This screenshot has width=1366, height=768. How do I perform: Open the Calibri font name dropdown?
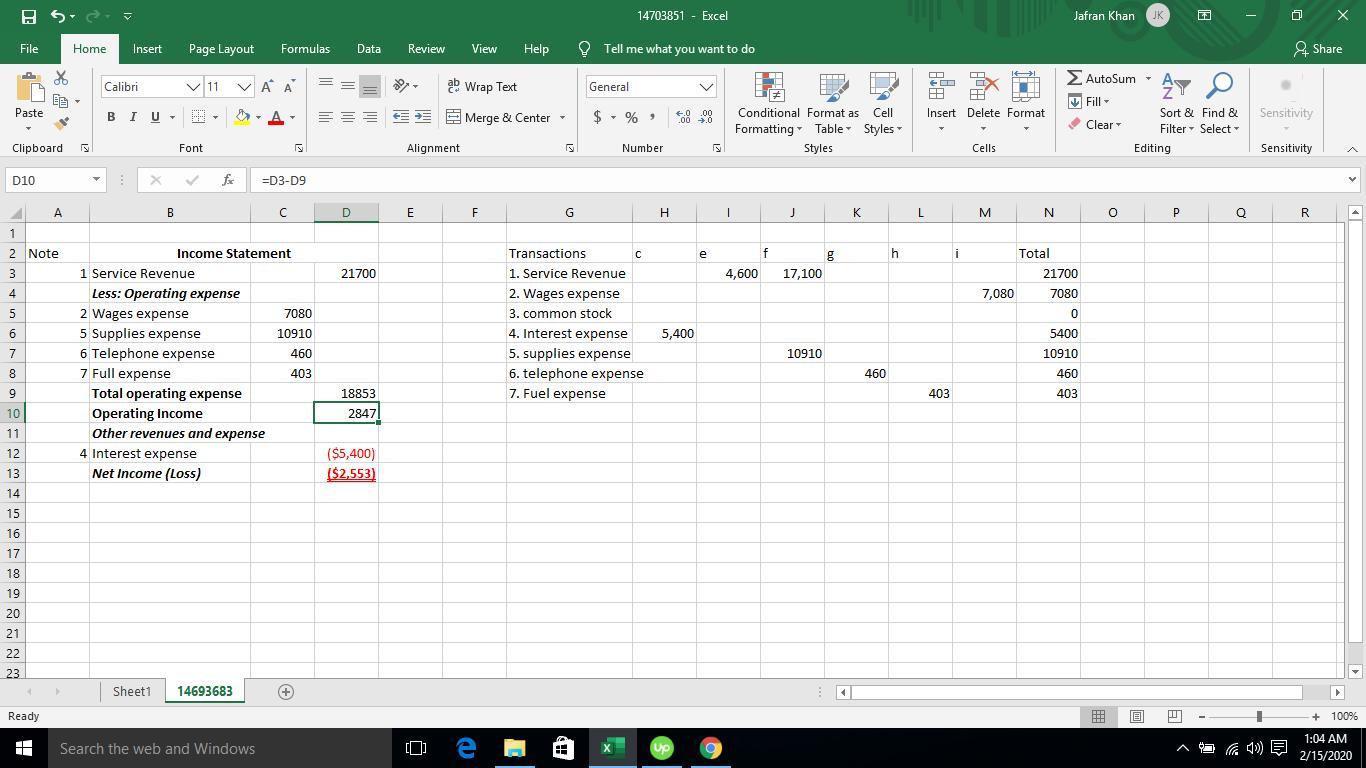[x=193, y=87]
